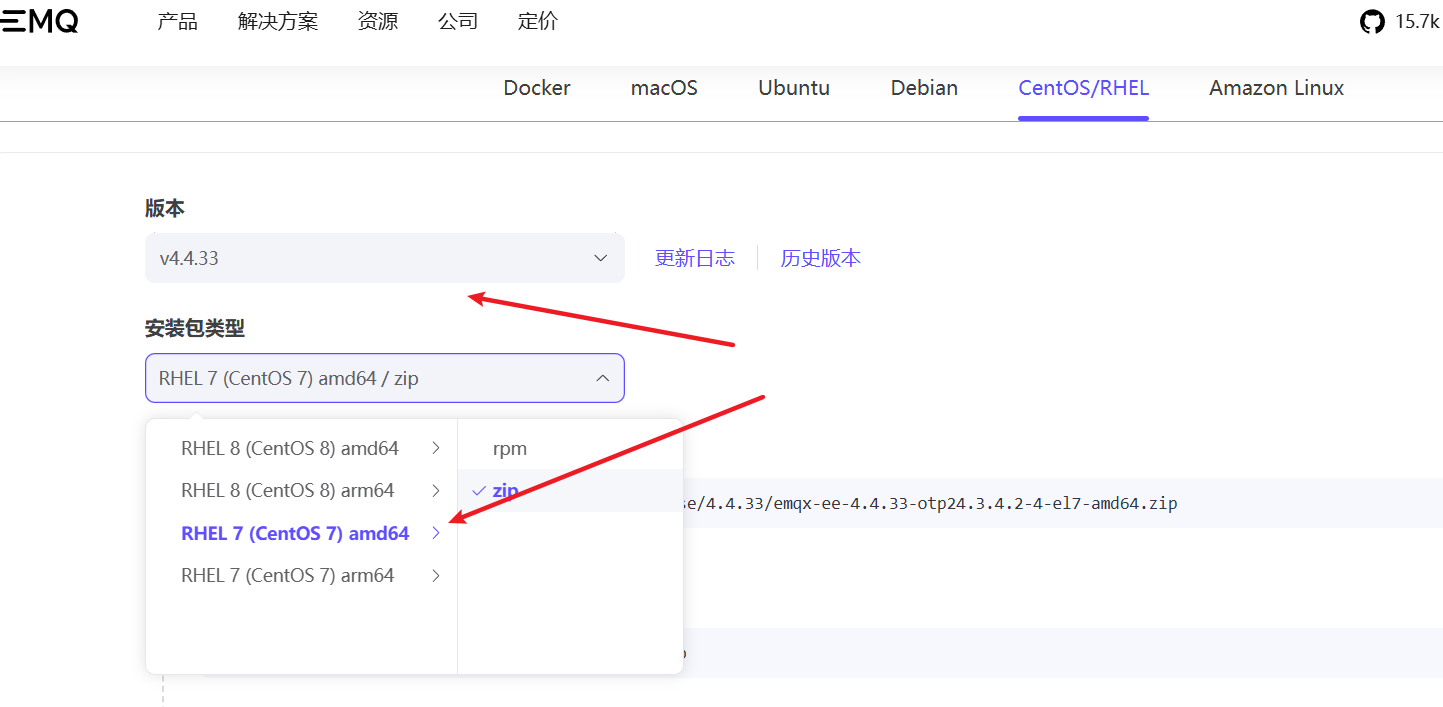The width and height of the screenshot is (1443, 707).
Task: Open the 更新日志 changelog link
Action: (x=695, y=258)
